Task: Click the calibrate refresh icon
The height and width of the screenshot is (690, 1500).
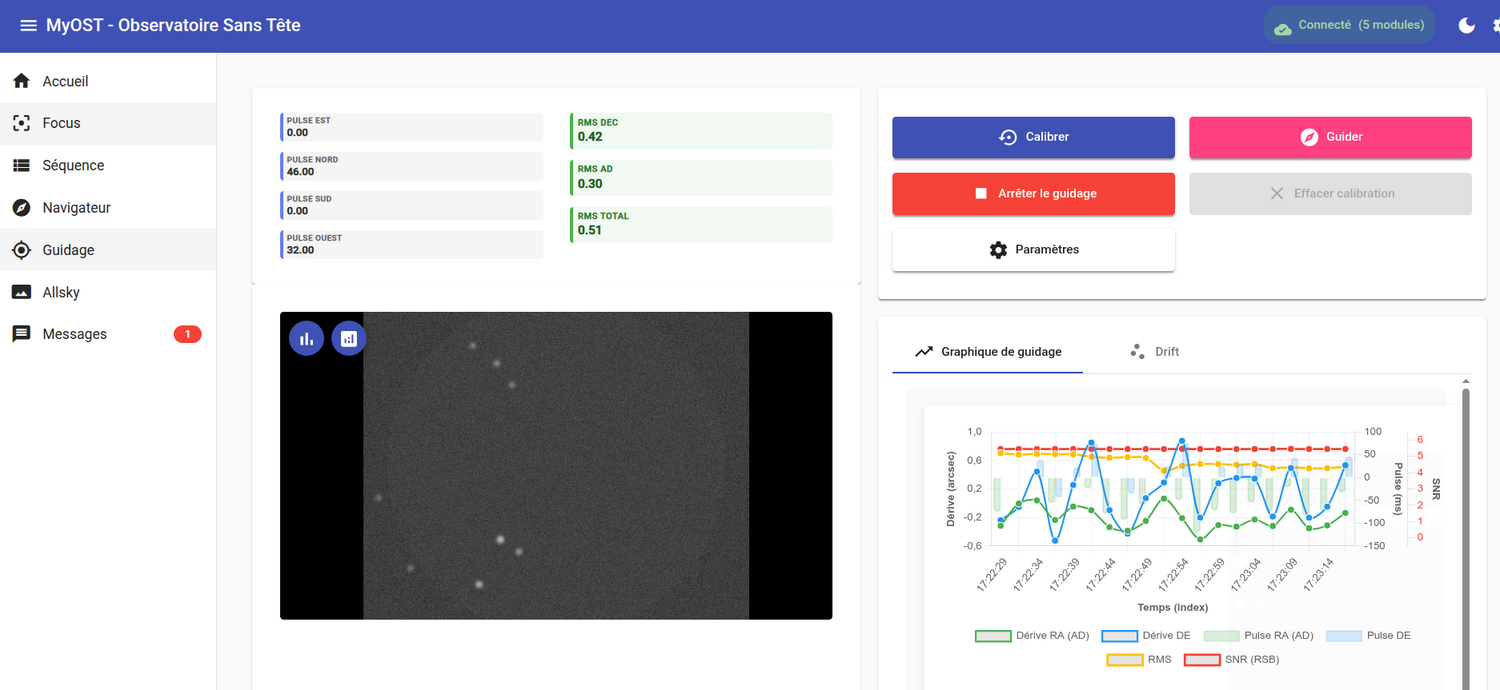Action: pos(1008,137)
